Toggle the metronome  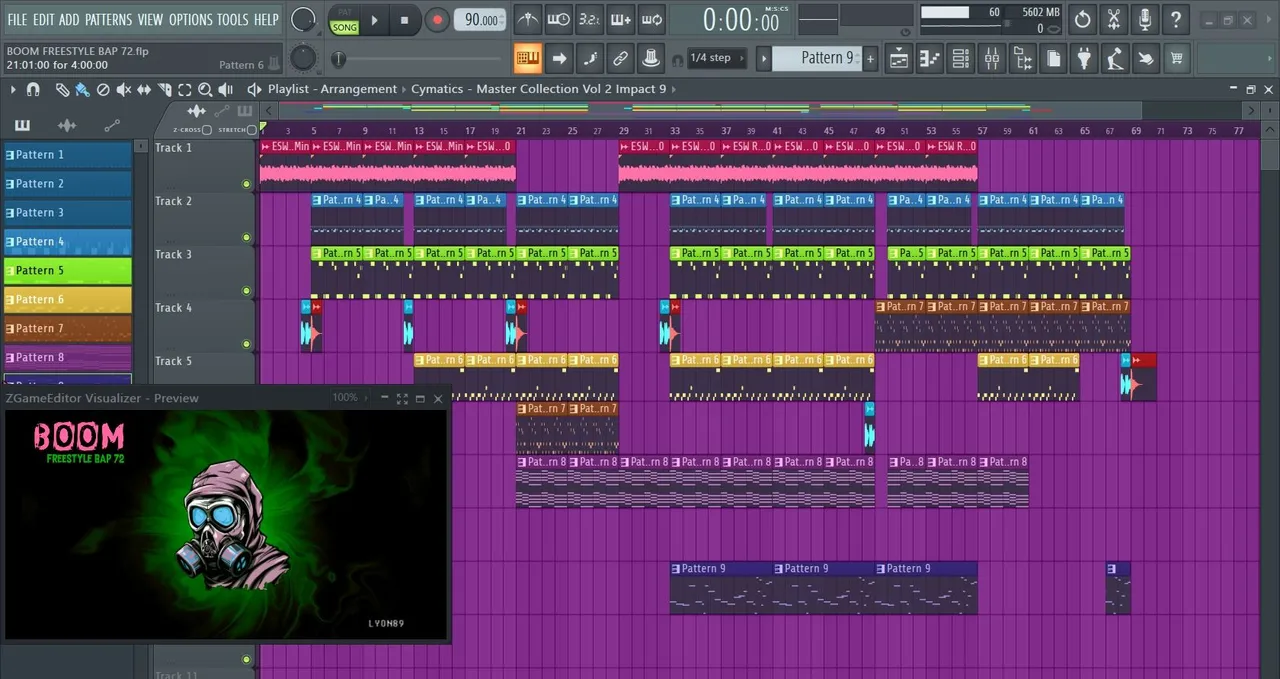click(x=528, y=19)
